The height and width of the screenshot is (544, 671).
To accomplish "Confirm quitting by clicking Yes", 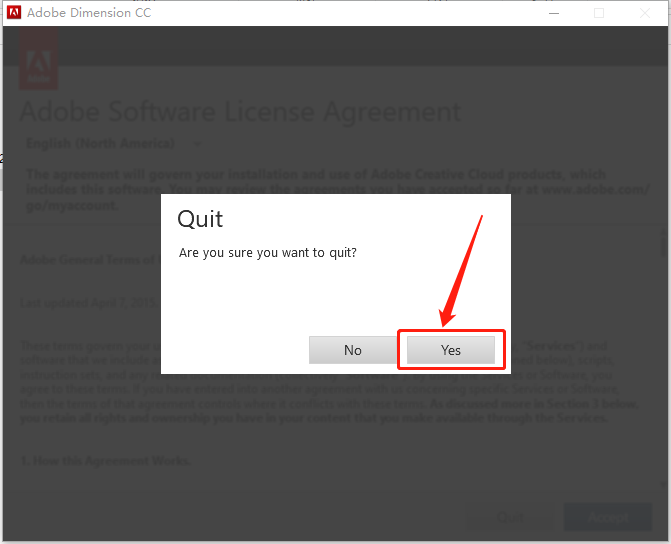I will coord(451,350).
